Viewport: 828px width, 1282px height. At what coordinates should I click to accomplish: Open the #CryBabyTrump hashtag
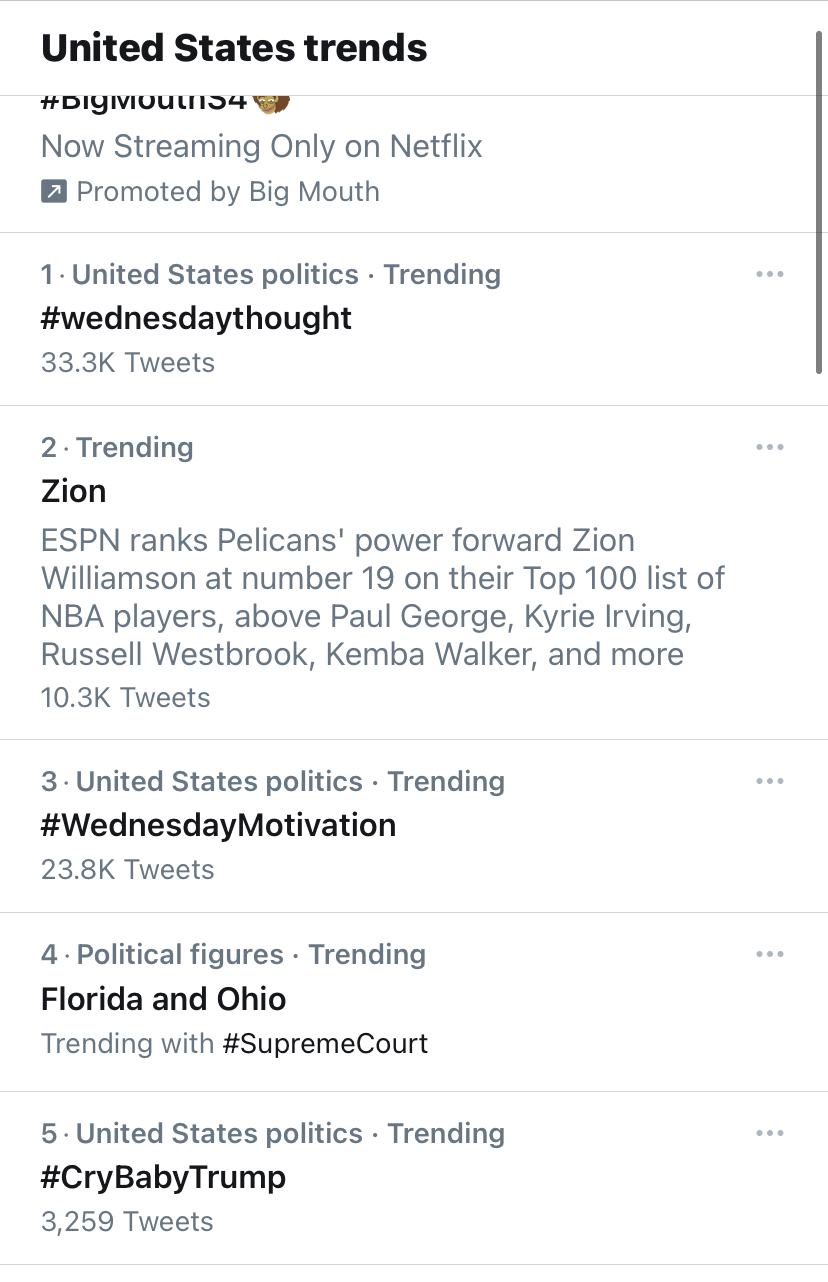point(163,1178)
